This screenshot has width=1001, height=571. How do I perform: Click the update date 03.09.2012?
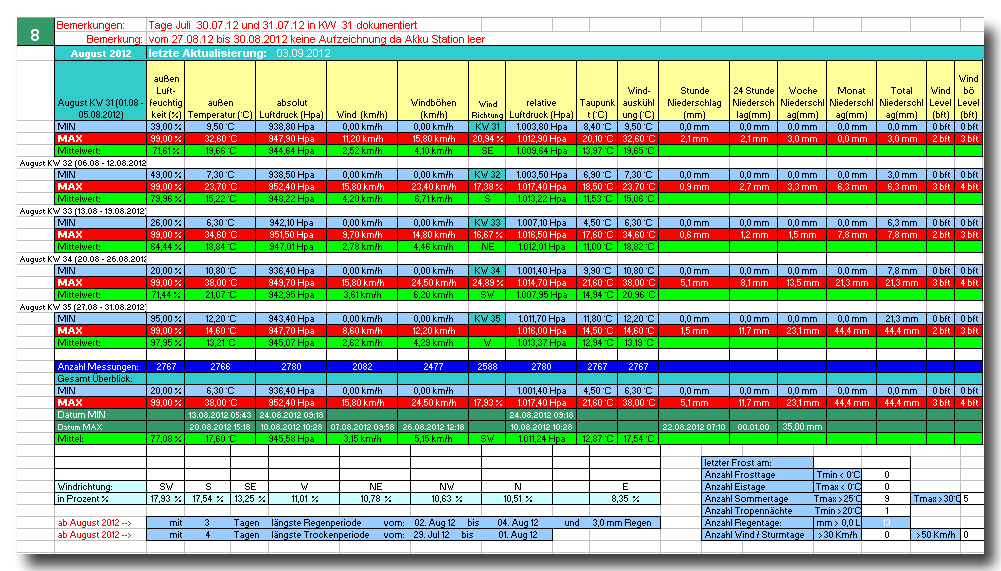point(303,53)
